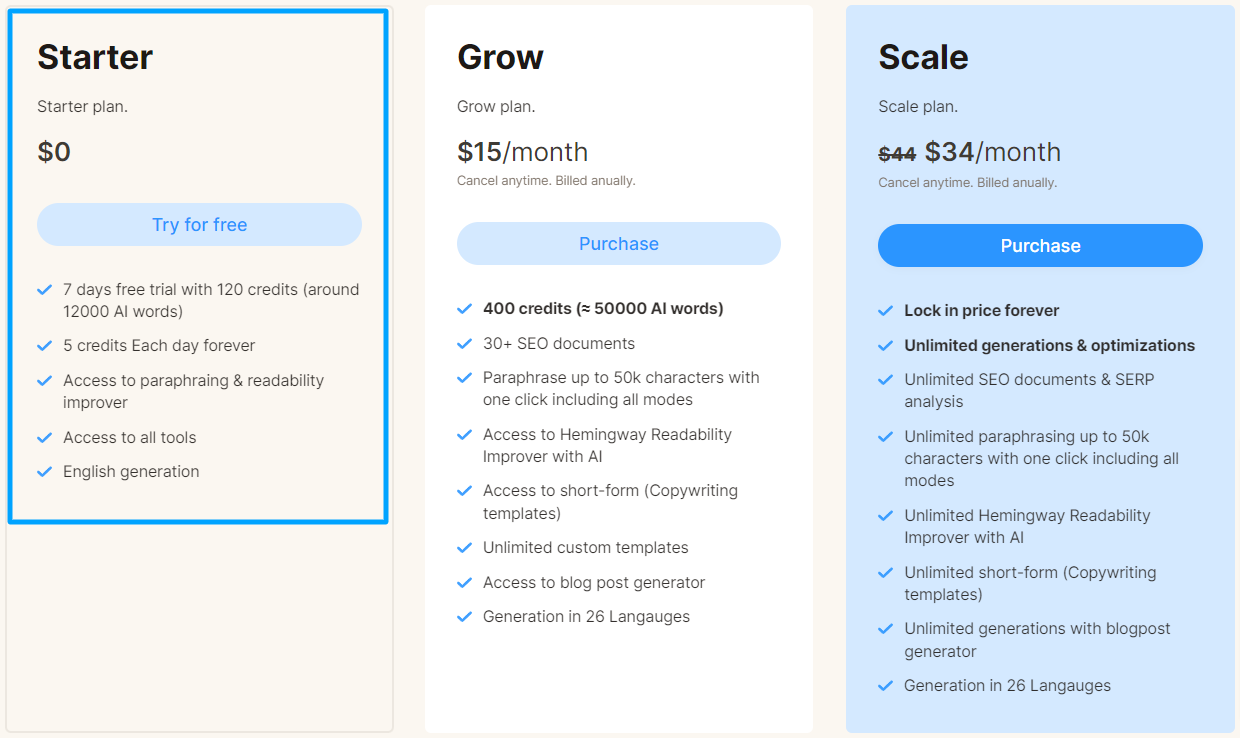The image size is (1240, 738).
Task: Purchase the Scale plan
Action: (1040, 246)
